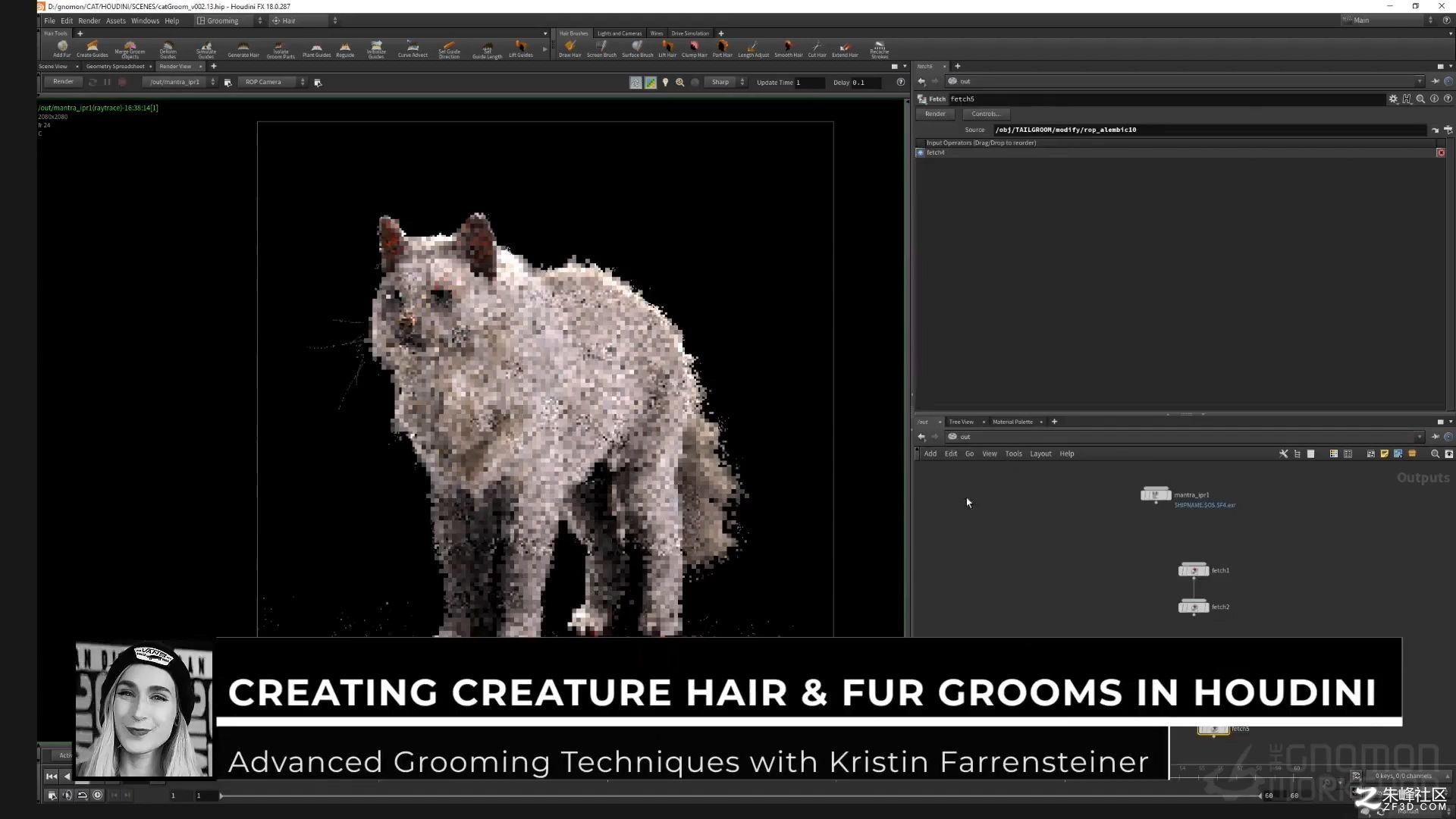Toggle the render view lightbulb icon
This screenshot has width=1456, height=819.
pos(665,82)
